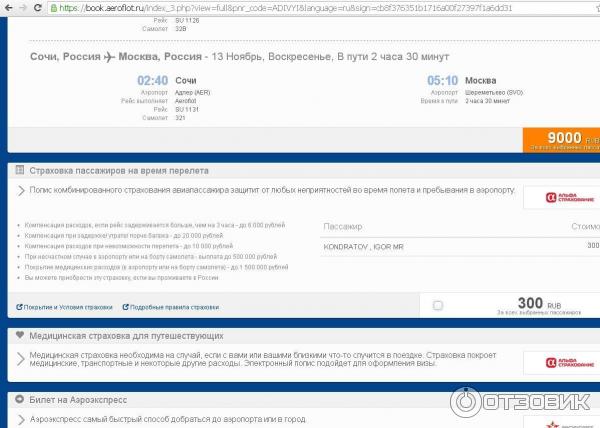Image resolution: width=600 pixels, height=428 pixels.
Task: Reload the page with the refresh icon
Action: click(x=38, y=8)
